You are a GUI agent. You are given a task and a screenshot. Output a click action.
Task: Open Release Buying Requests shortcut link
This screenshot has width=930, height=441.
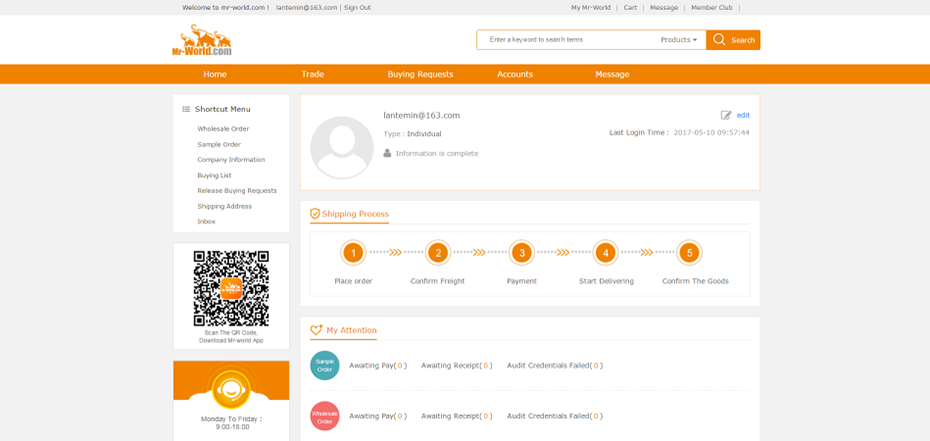click(237, 190)
